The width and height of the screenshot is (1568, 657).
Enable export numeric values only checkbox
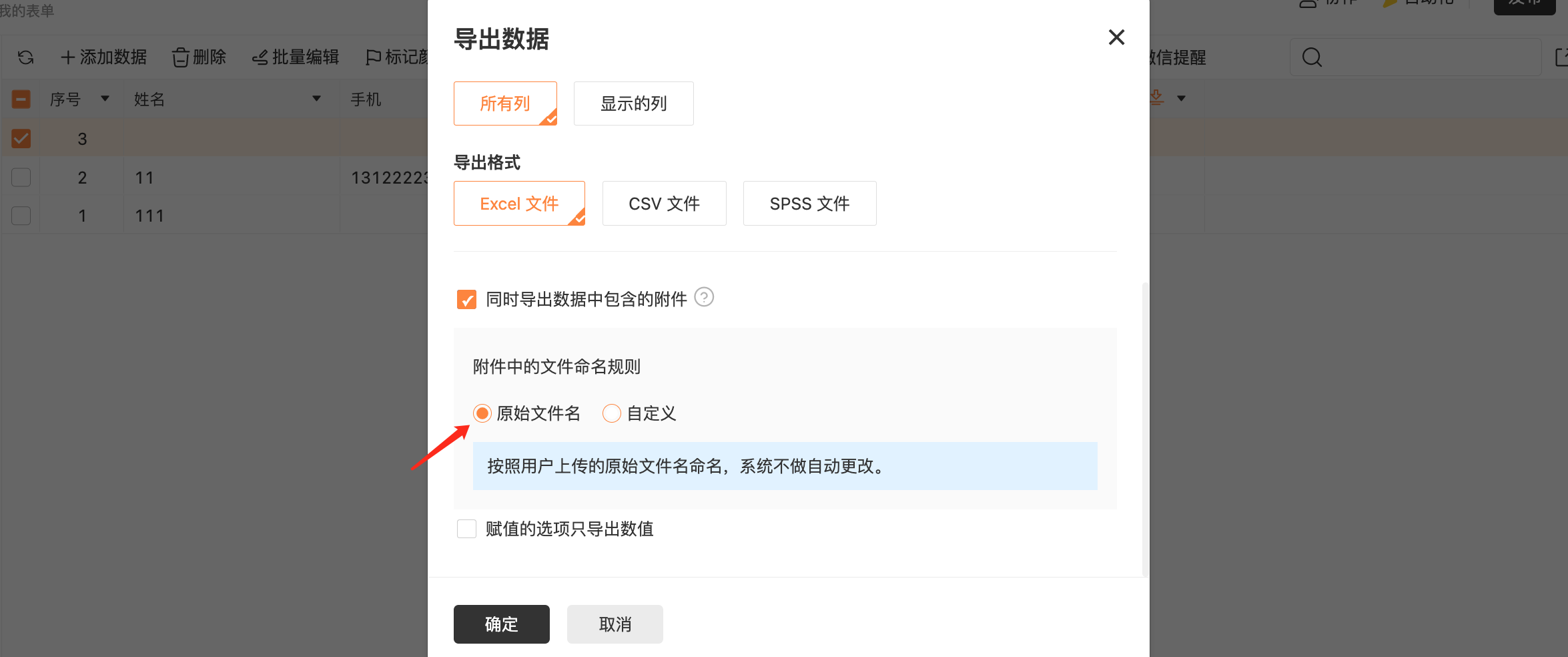pyautogui.click(x=466, y=529)
